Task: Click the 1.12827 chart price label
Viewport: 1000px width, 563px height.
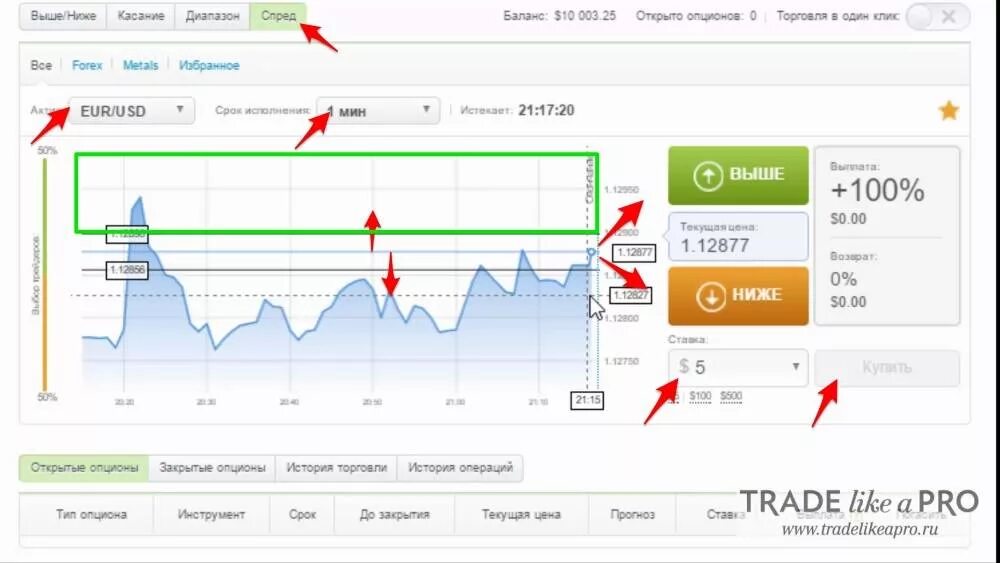Action: click(x=631, y=295)
